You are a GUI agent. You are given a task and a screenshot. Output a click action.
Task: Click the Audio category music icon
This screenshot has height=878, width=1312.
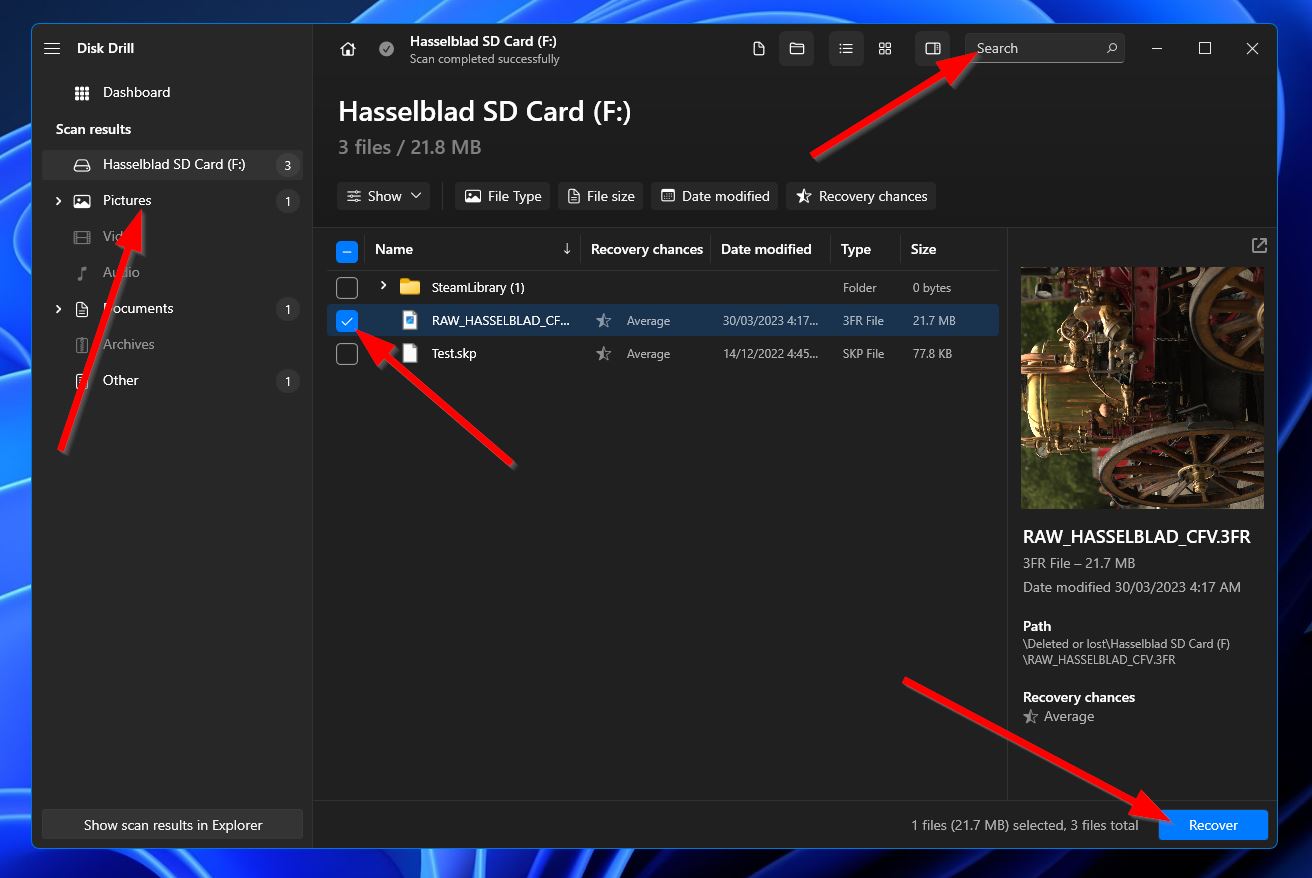(x=82, y=273)
